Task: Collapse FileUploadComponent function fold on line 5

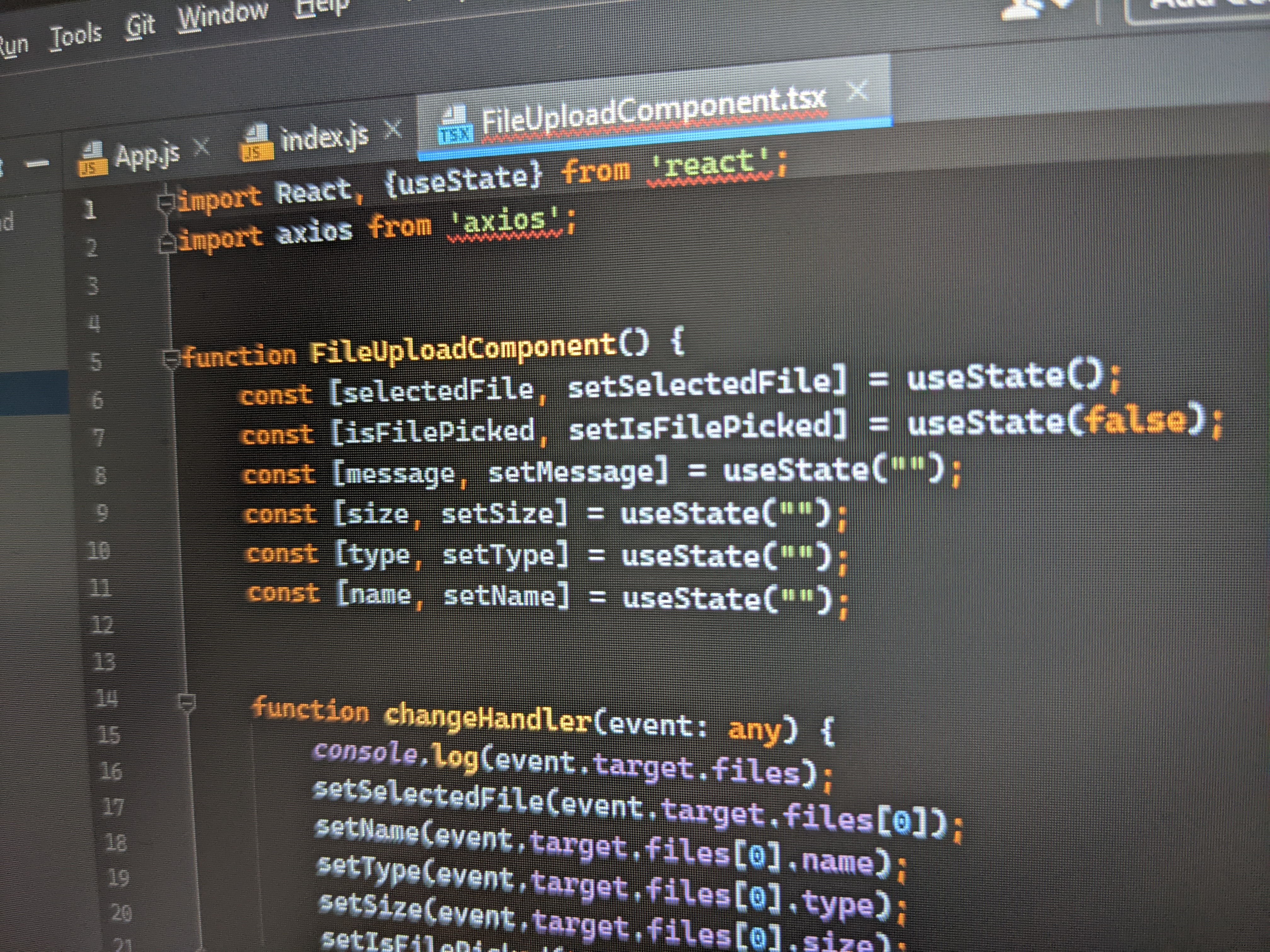Action: coord(172,359)
